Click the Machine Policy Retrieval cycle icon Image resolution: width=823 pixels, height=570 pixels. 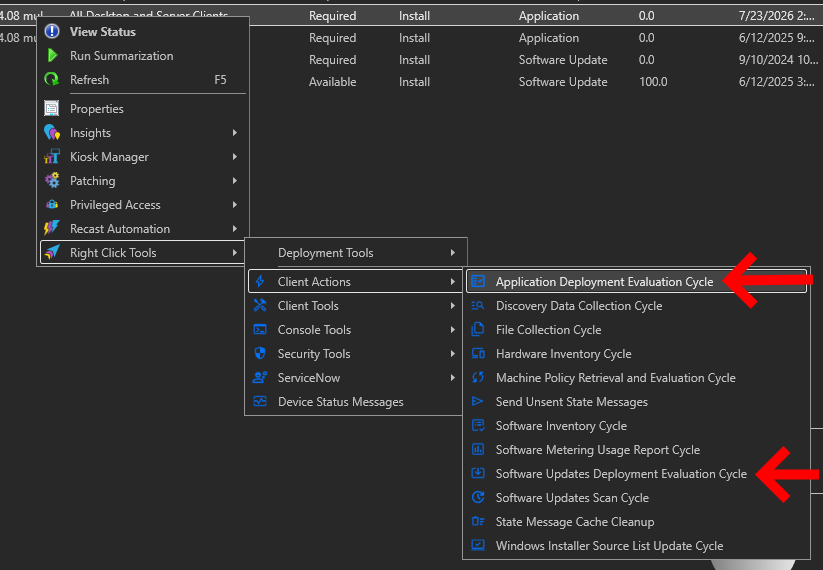click(x=478, y=377)
